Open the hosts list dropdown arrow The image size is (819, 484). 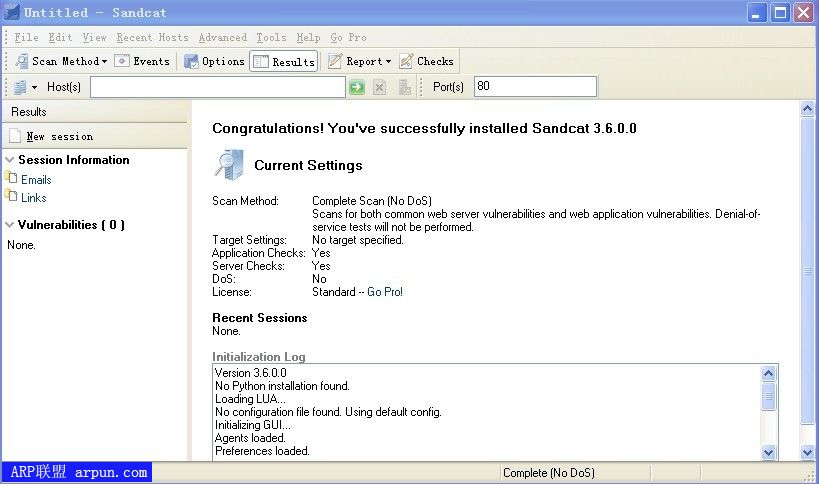pyautogui.click(x=34, y=87)
